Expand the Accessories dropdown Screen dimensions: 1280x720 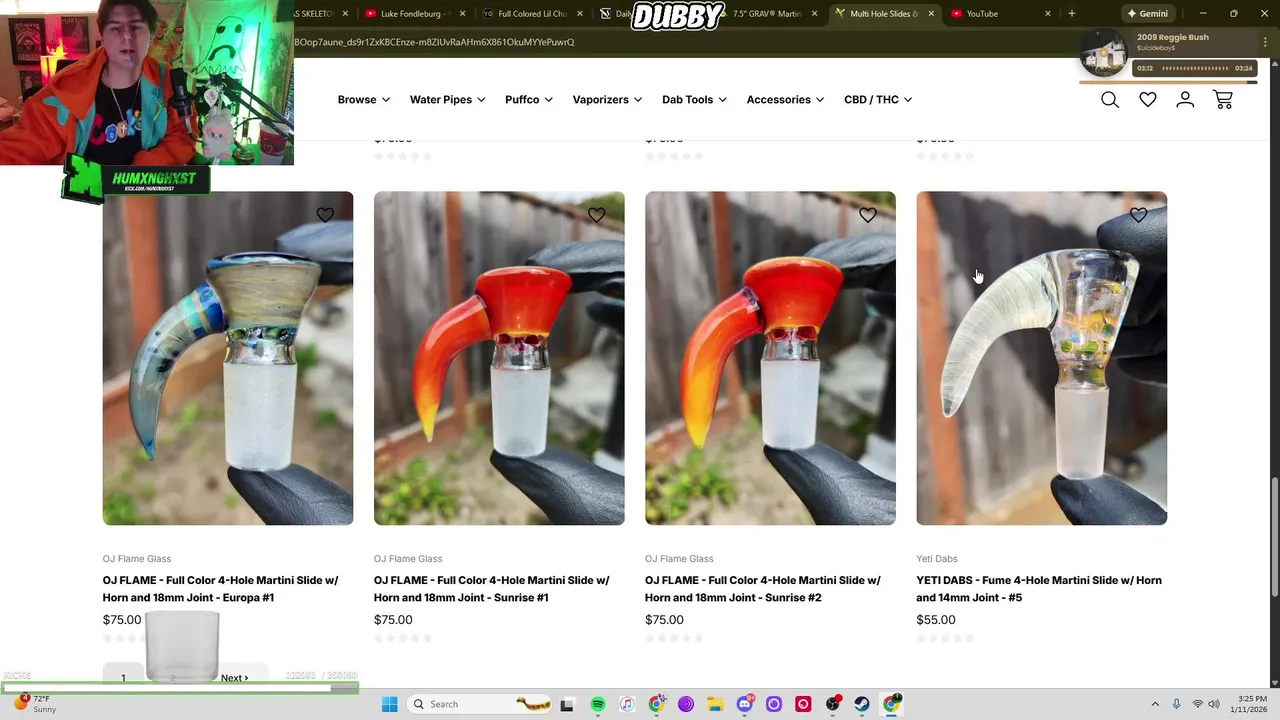[785, 100]
